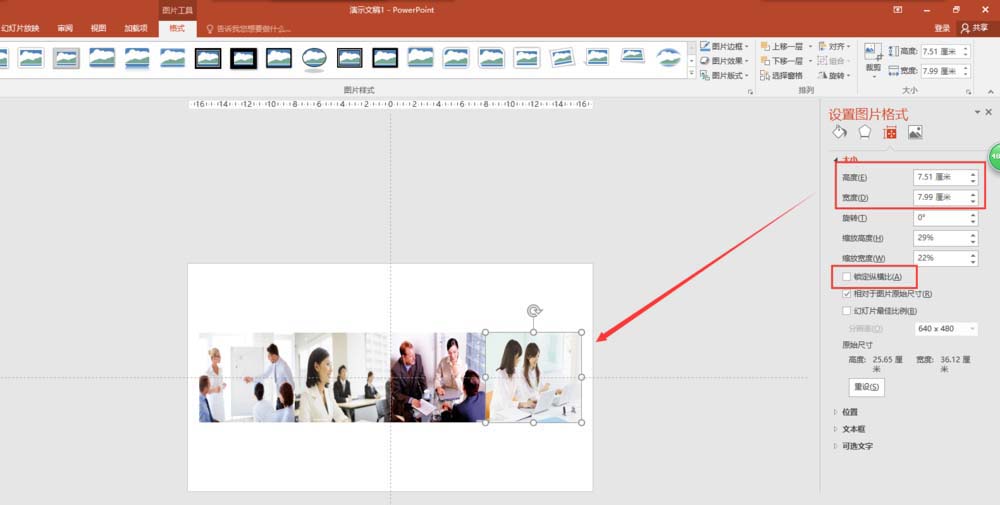Click the 图片边框 picture border icon
The height and width of the screenshot is (505, 1000).
pos(705,47)
